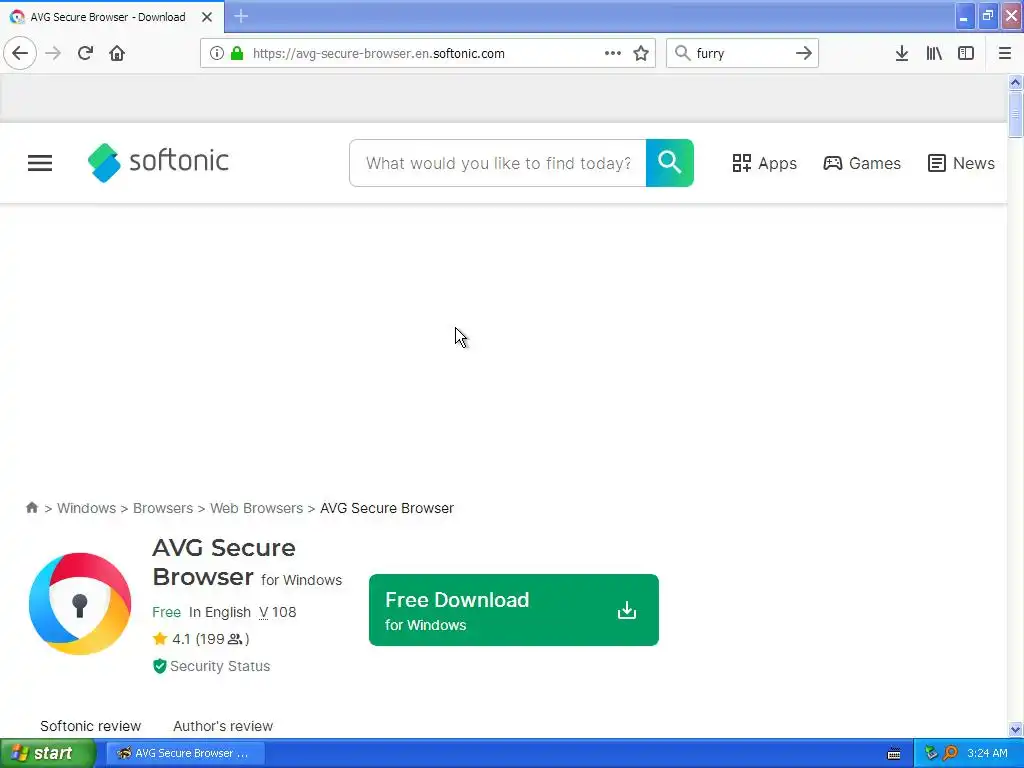Click the AVG Secure Browser app logo
1024x768 pixels.
(80, 603)
